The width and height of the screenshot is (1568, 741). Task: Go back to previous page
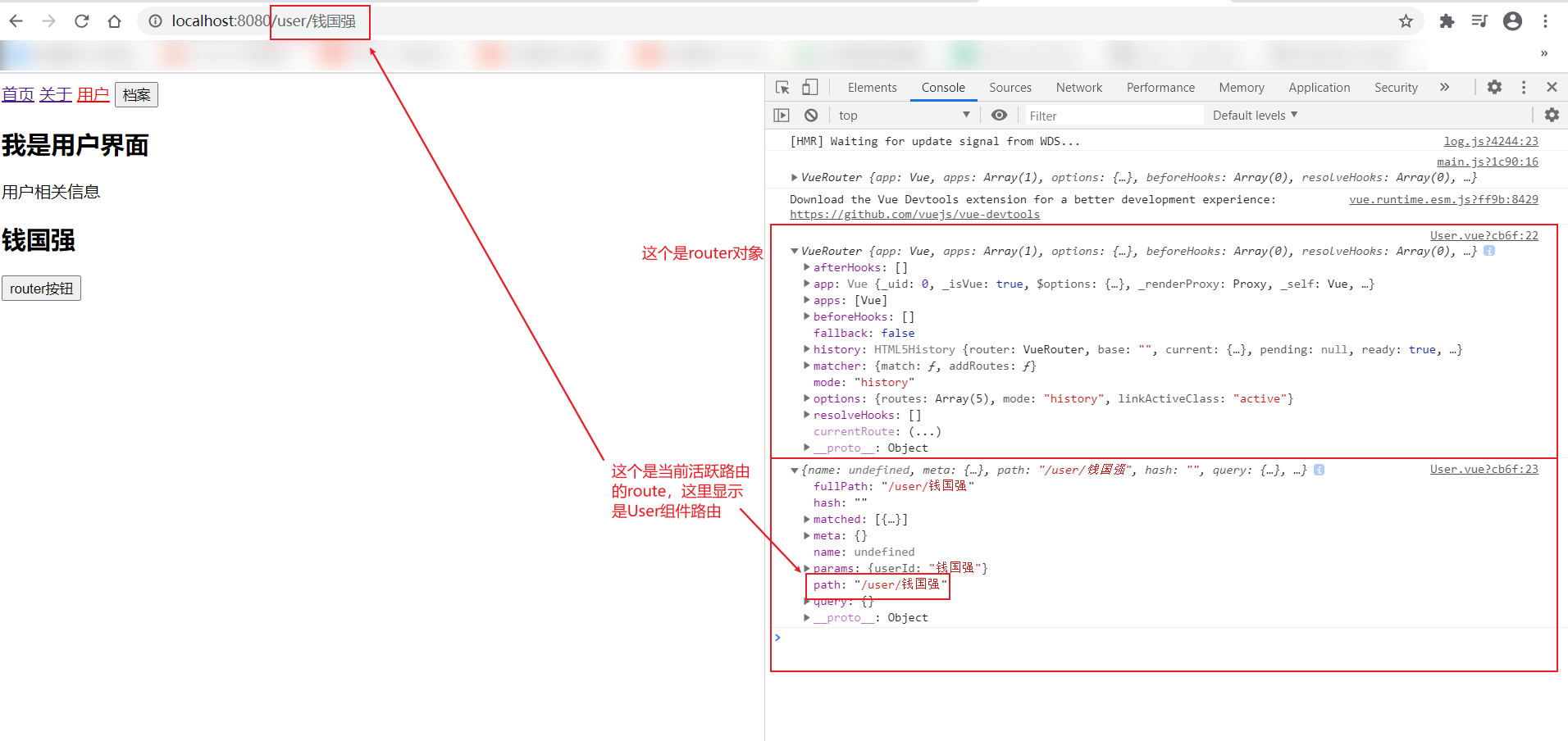point(16,21)
